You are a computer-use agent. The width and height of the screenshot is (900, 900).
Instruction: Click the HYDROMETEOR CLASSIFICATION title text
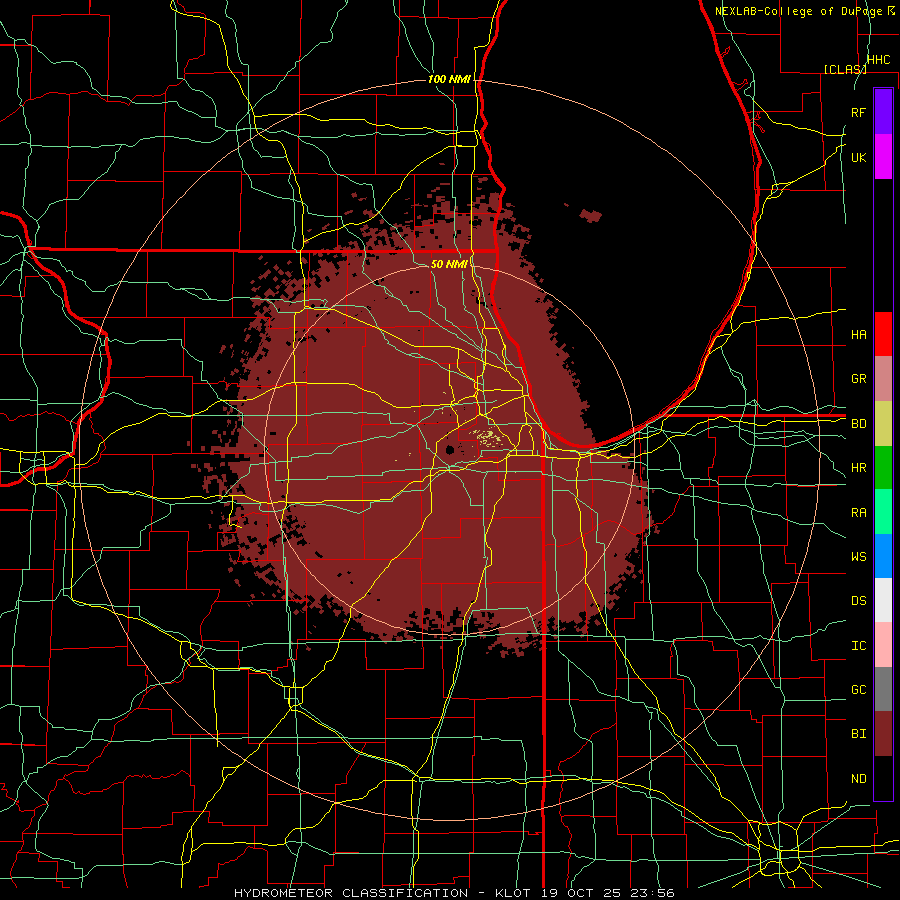click(x=351, y=893)
